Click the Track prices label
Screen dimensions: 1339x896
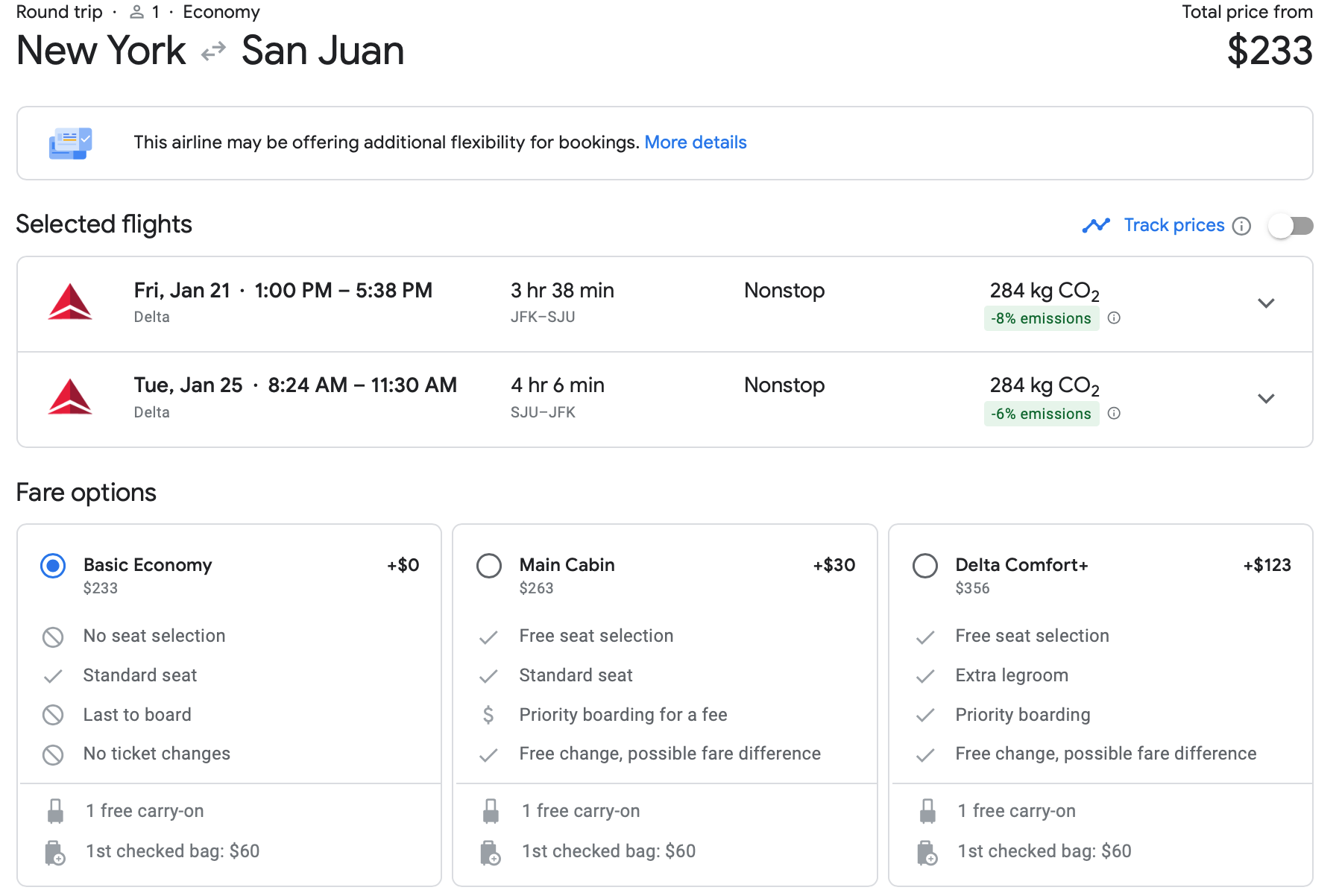point(1173,225)
